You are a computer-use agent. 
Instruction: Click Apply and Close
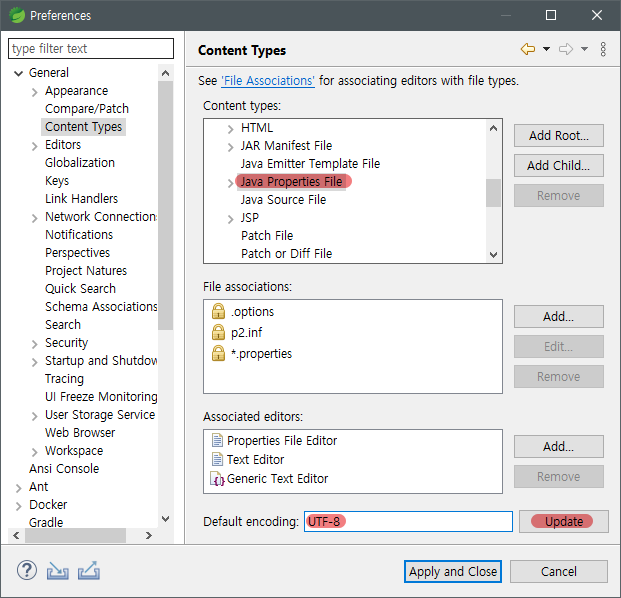point(453,571)
